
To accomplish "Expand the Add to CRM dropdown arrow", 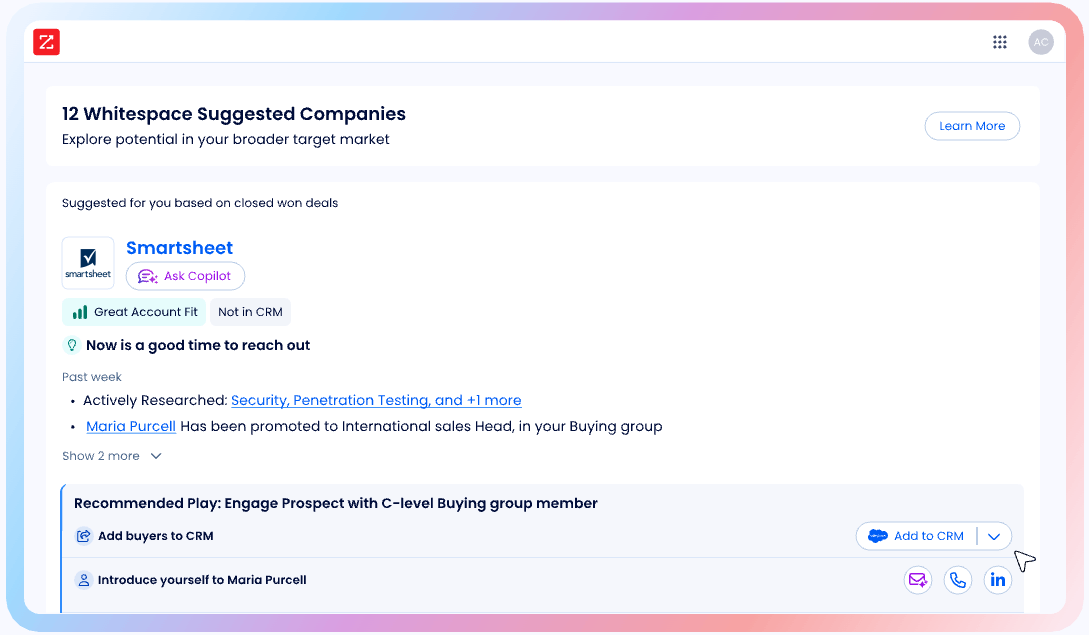I will click(x=994, y=536).
